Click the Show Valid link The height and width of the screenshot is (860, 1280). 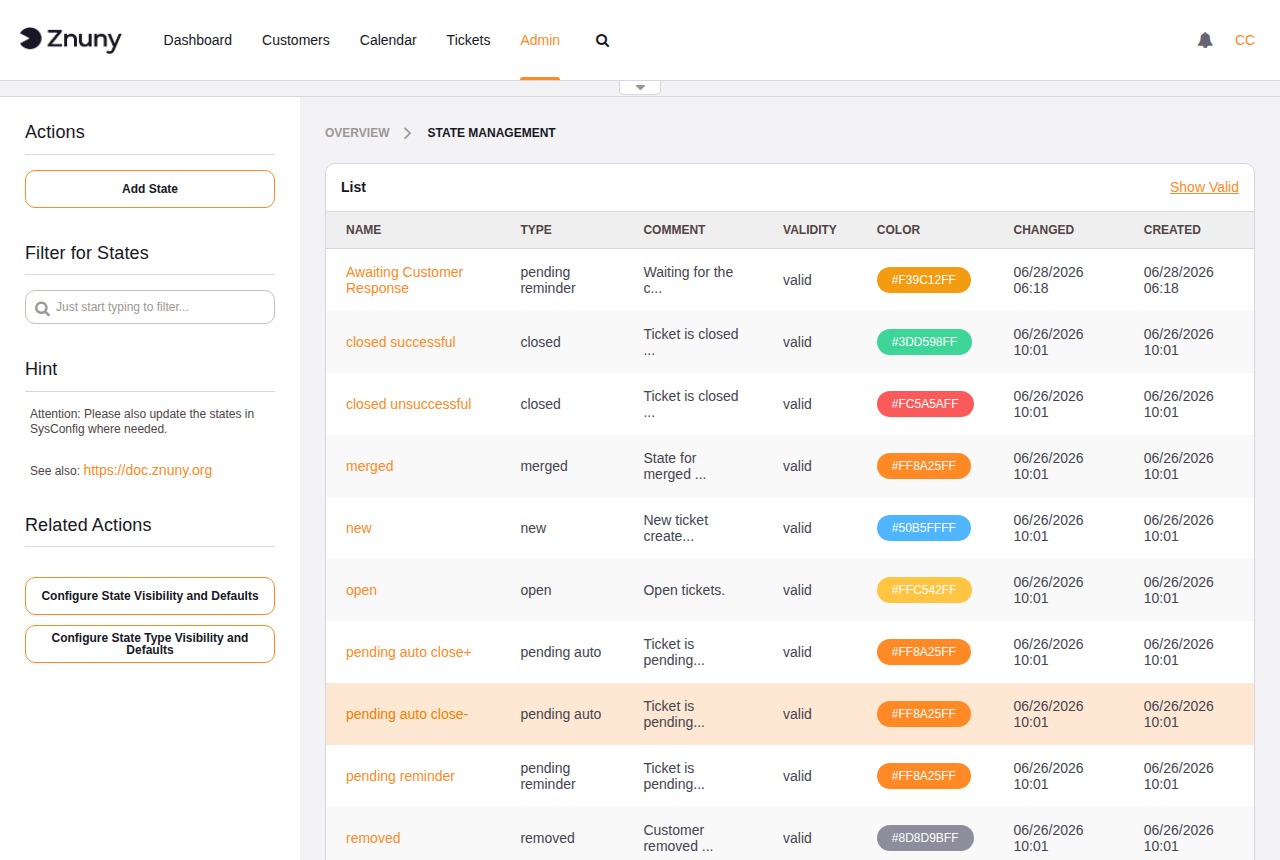(x=1204, y=187)
